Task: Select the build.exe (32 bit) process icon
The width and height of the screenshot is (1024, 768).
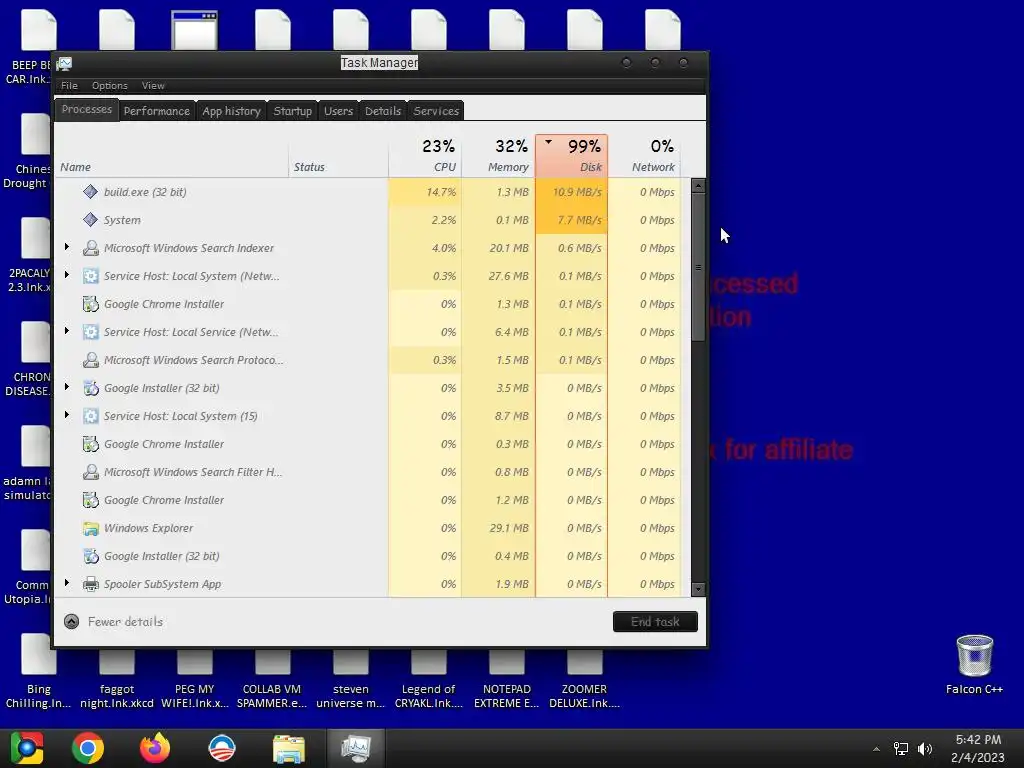Action: pos(90,192)
